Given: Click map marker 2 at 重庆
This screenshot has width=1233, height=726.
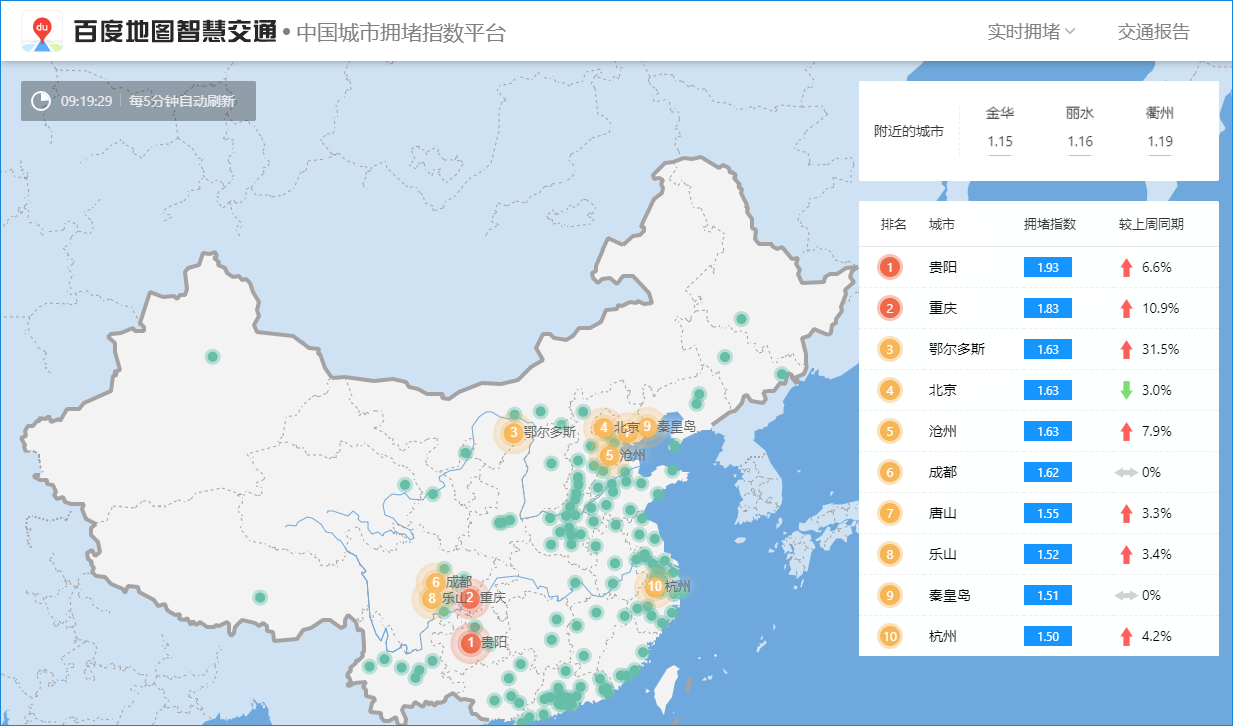Looking at the screenshot, I should click(x=469, y=598).
